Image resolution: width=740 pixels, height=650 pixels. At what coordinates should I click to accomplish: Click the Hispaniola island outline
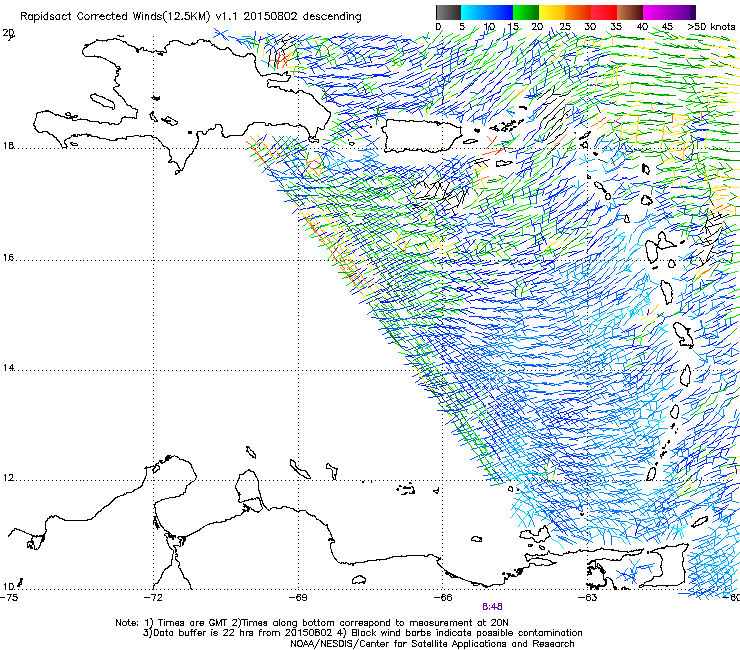click(181, 104)
